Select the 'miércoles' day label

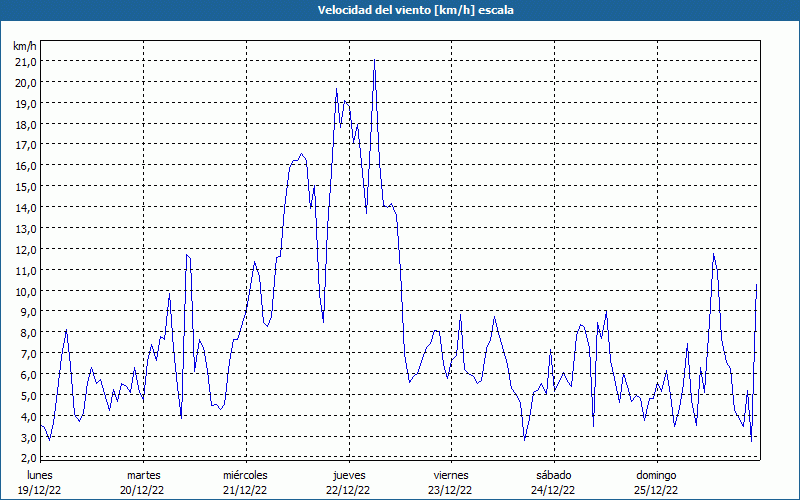point(245,475)
